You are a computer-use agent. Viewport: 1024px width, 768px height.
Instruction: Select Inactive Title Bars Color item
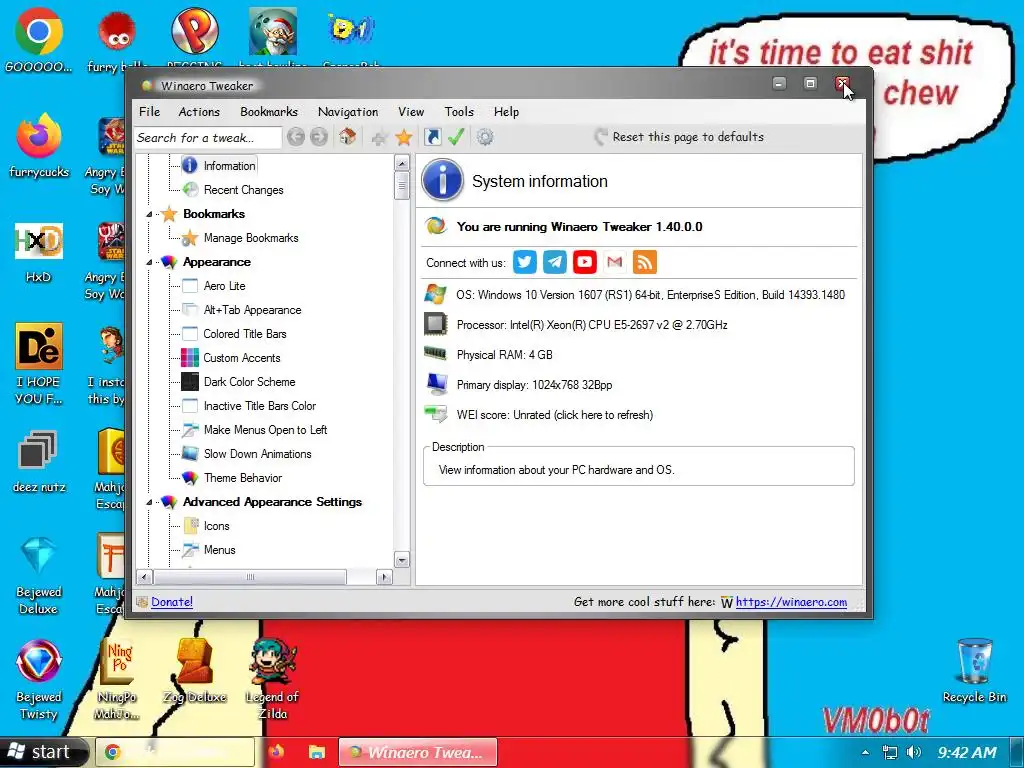[260, 406]
